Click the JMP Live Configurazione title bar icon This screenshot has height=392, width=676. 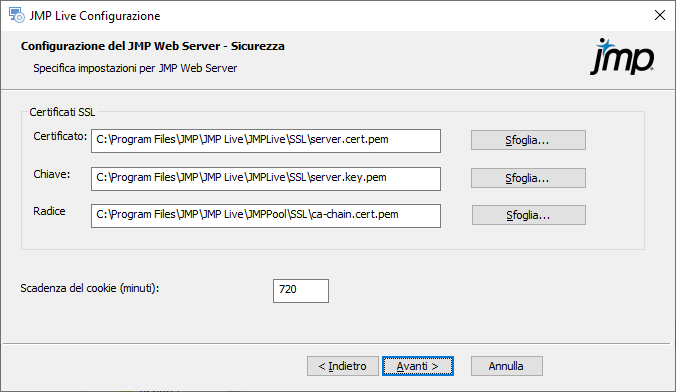17,16
